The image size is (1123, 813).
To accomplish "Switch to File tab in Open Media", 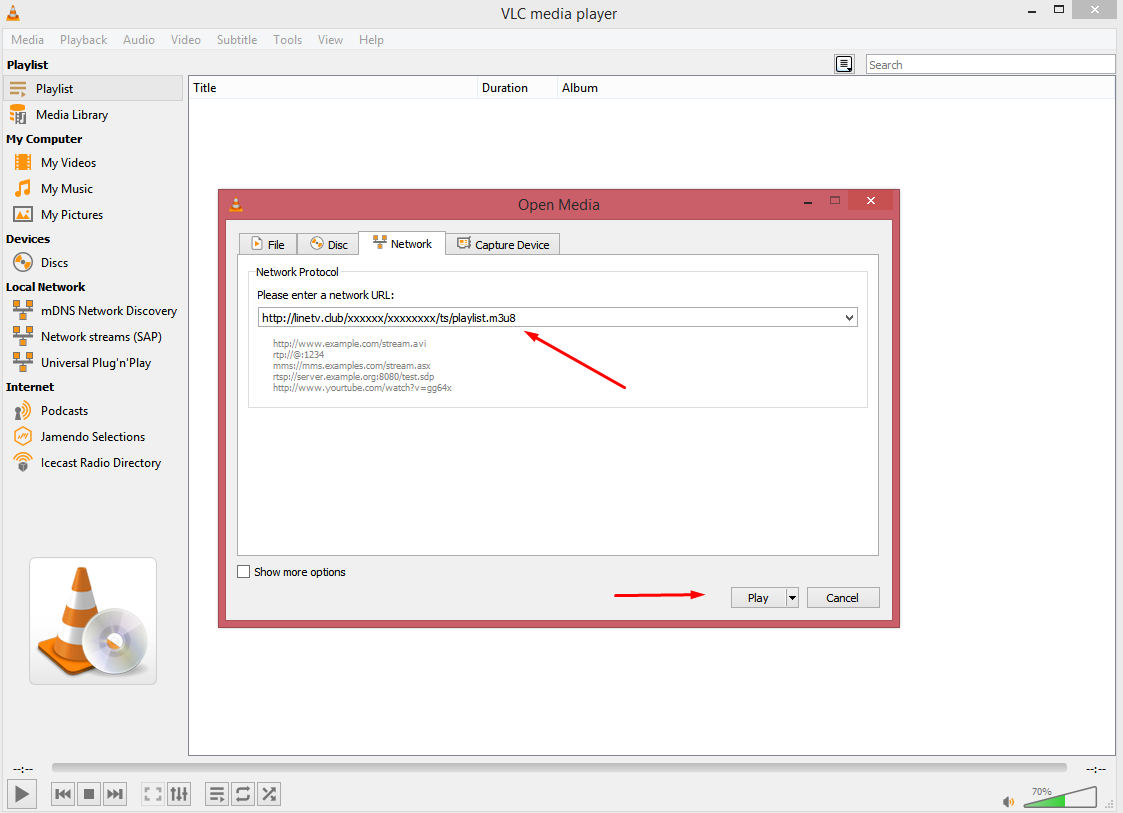I will pos(268,244).
